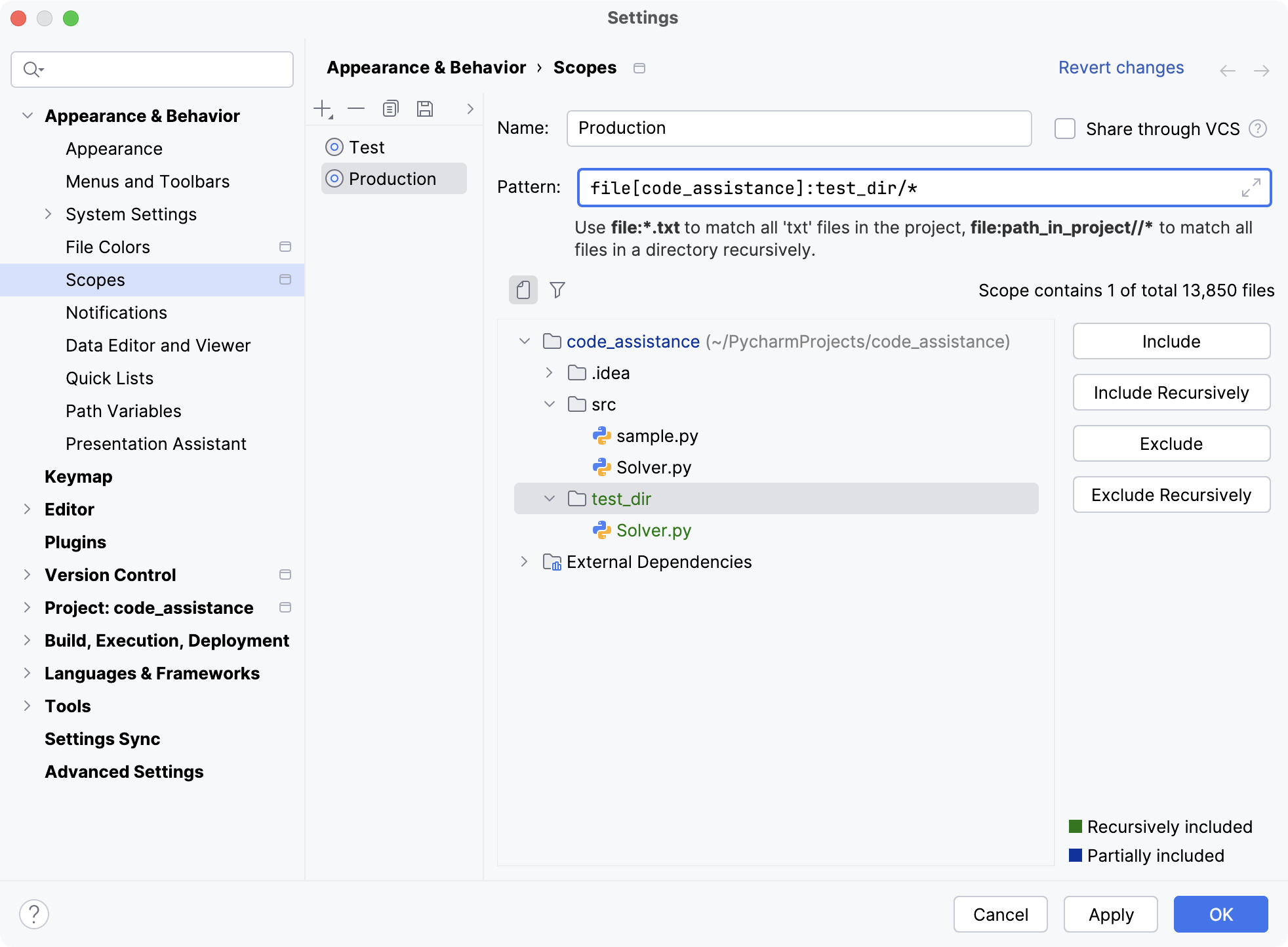The image size is (1288, 947).
Task: Click the help question mark icon
Action: click(x=33, y=912)
